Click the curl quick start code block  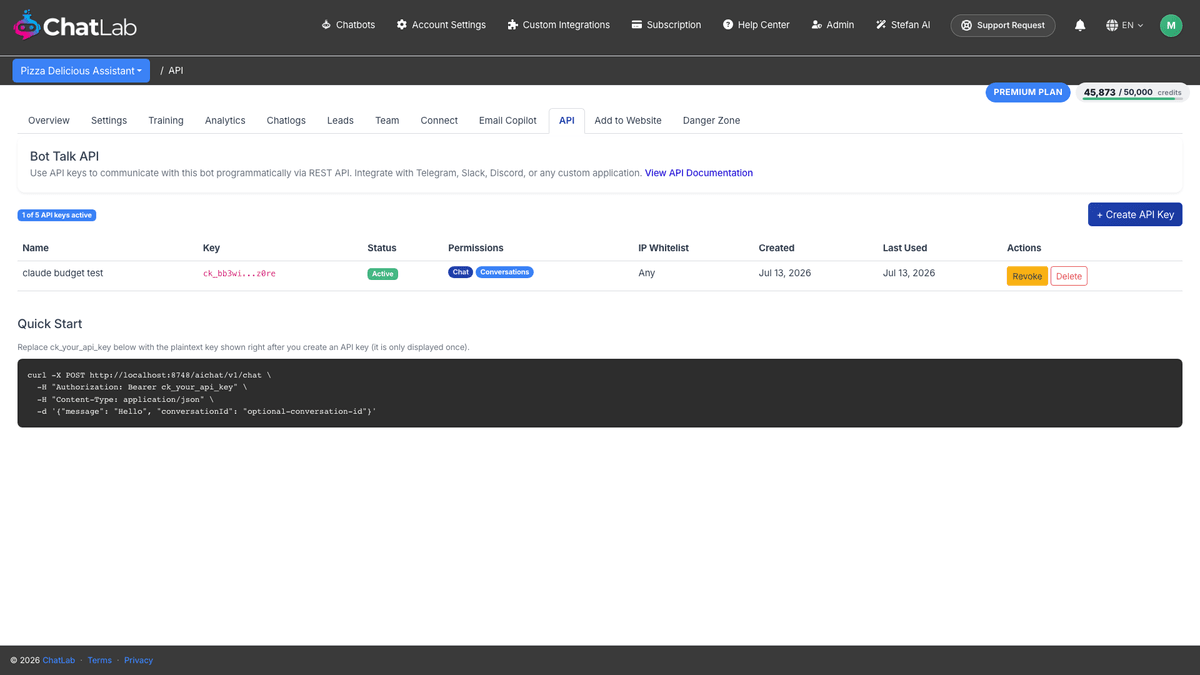(x=600, y=393)
